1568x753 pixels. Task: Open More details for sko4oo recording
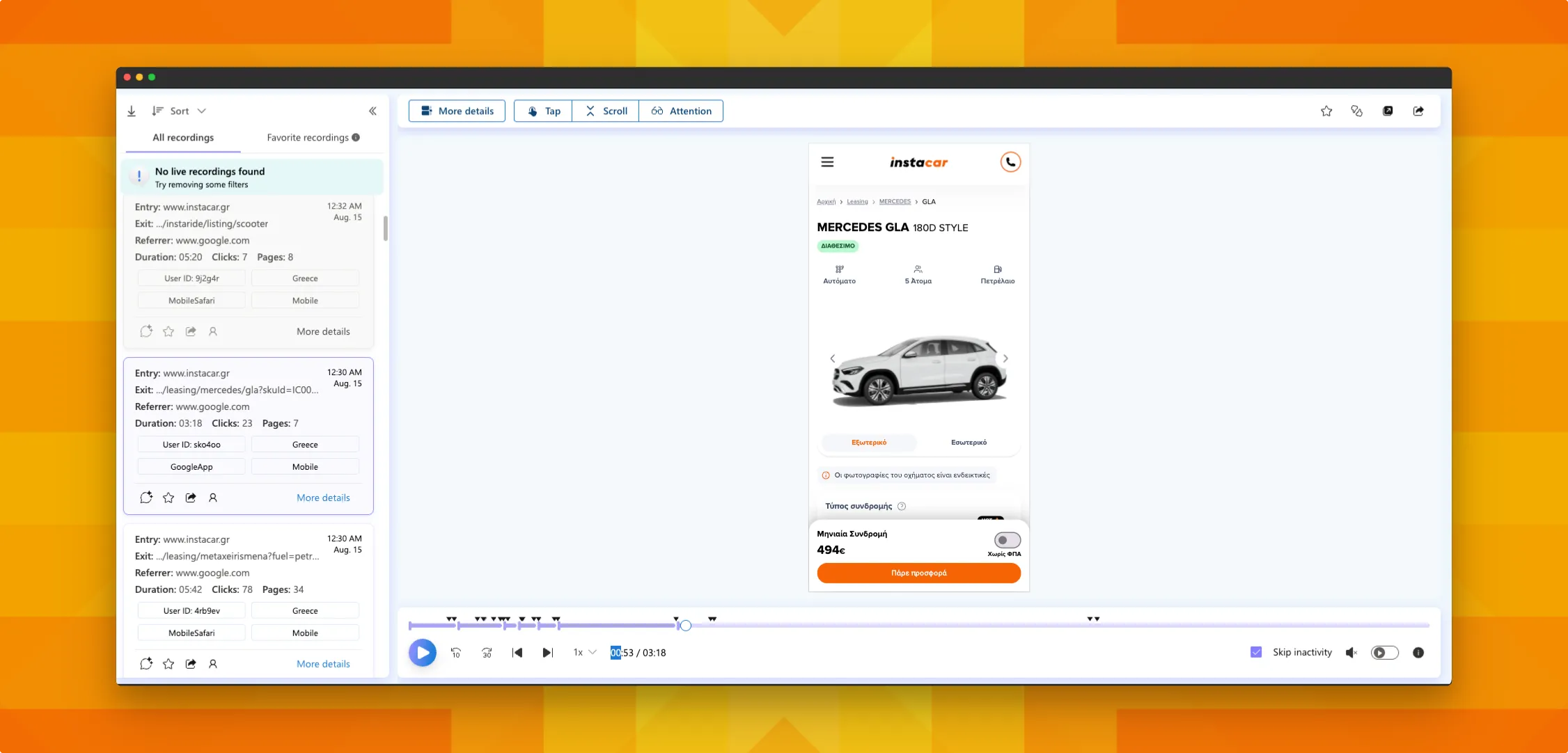(323, 498)
